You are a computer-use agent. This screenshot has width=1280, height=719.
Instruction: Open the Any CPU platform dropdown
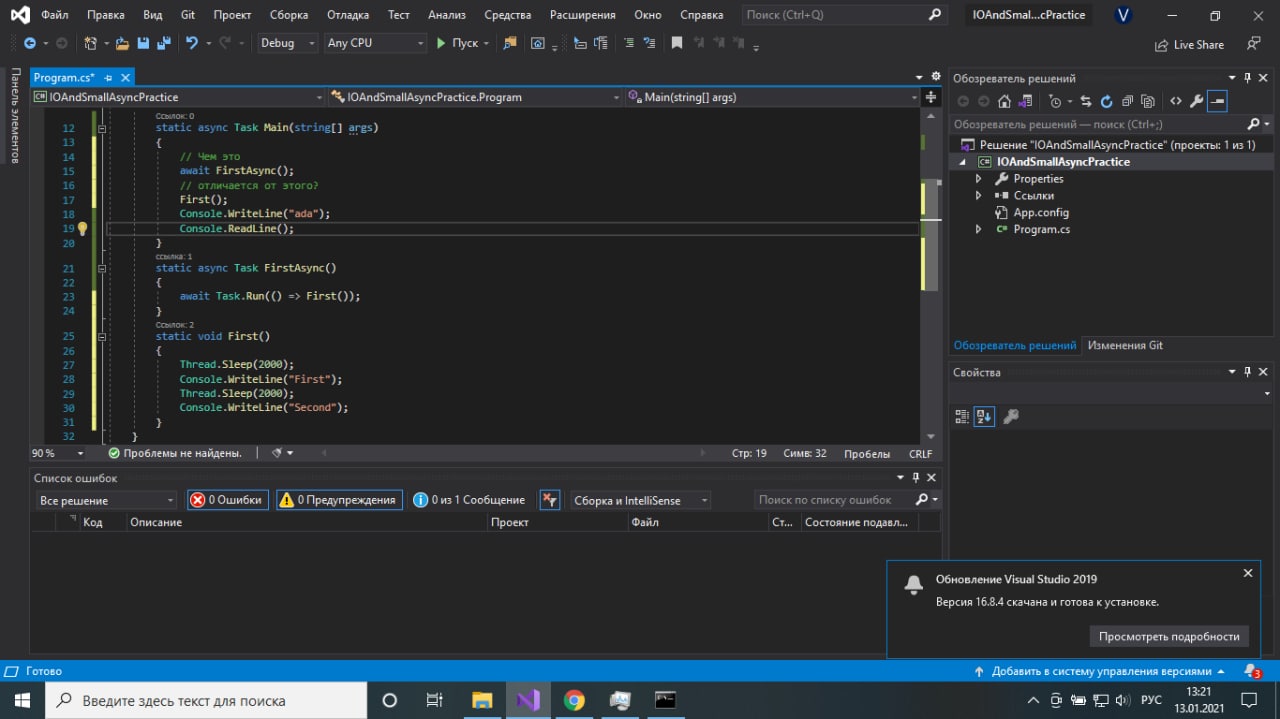(x=375, y=43)
